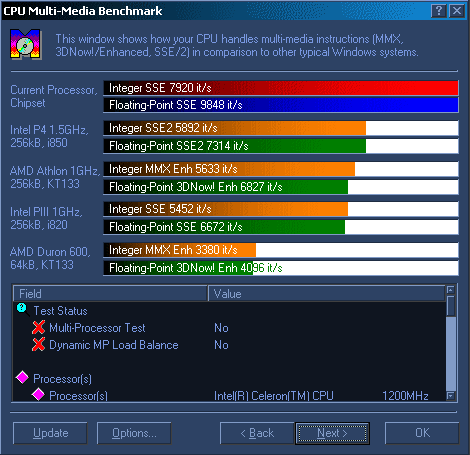The width and height of the screenshot is (470, 455).
Task: Click red X icon beside Multi-Processor Test
Action: [x=38, y=327]
